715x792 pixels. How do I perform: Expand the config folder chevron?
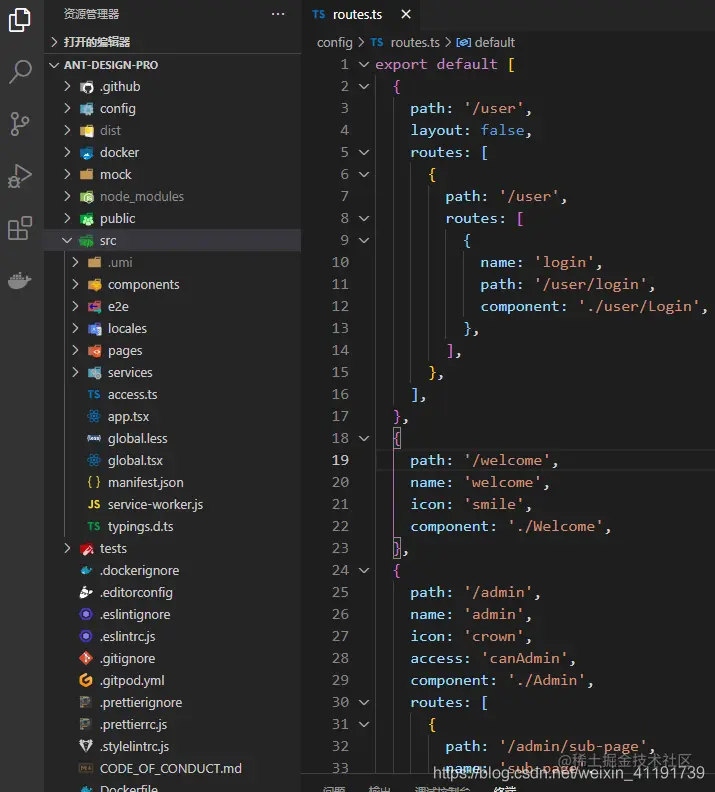click(68, 108)
